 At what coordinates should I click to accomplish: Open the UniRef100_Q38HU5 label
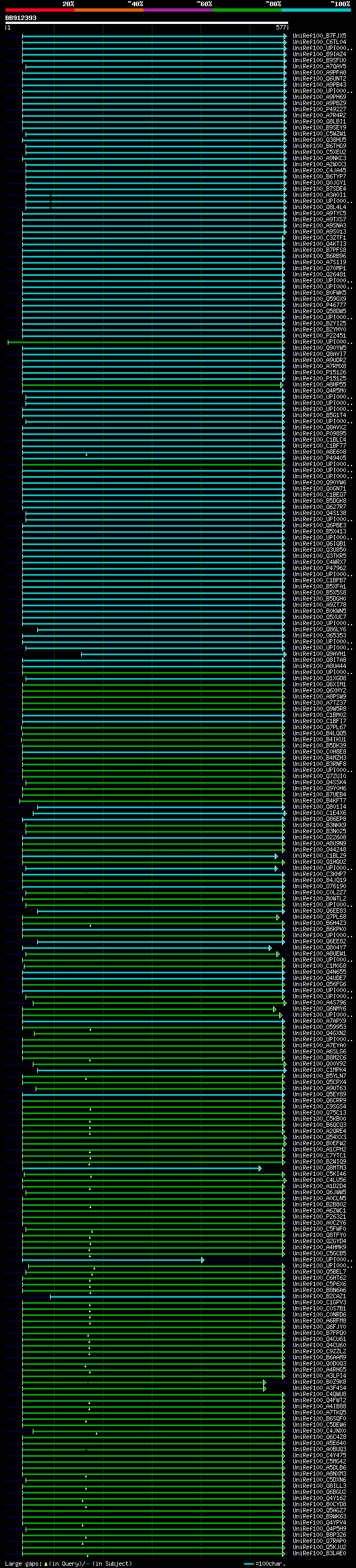(319, 140)
